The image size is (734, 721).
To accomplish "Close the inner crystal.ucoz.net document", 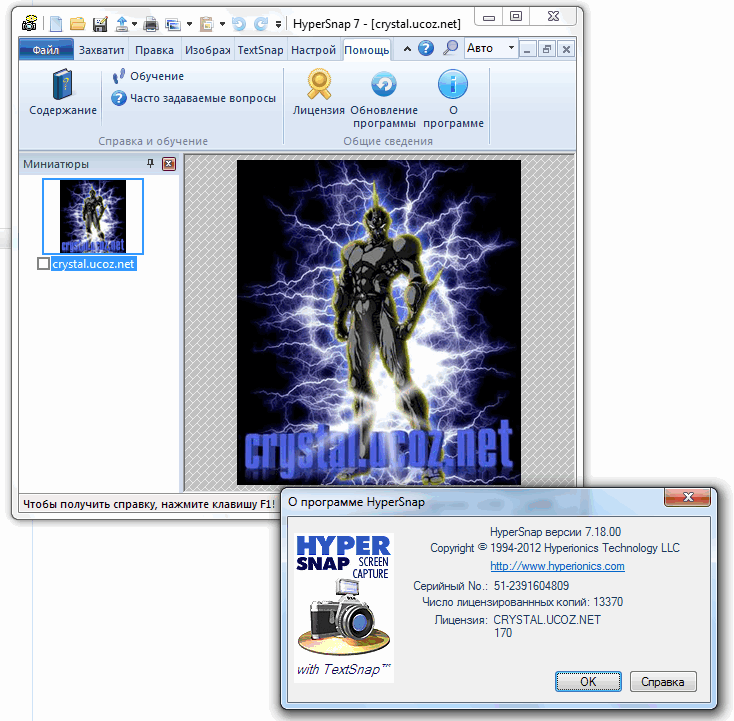I will (x=566, y=49).
